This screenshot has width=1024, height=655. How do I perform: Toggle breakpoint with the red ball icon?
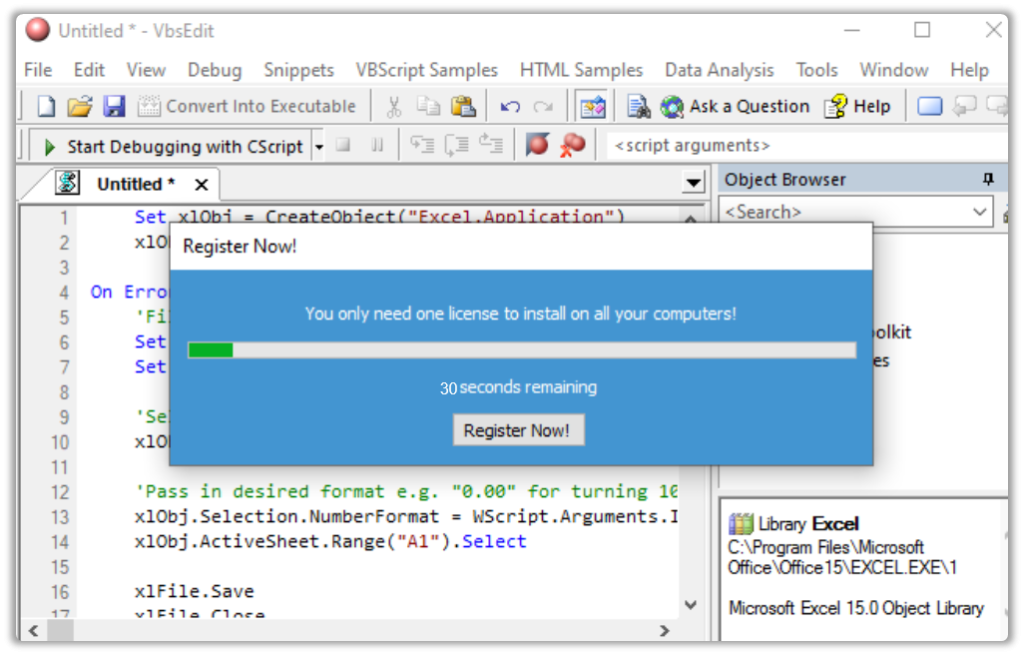(537, 144)
